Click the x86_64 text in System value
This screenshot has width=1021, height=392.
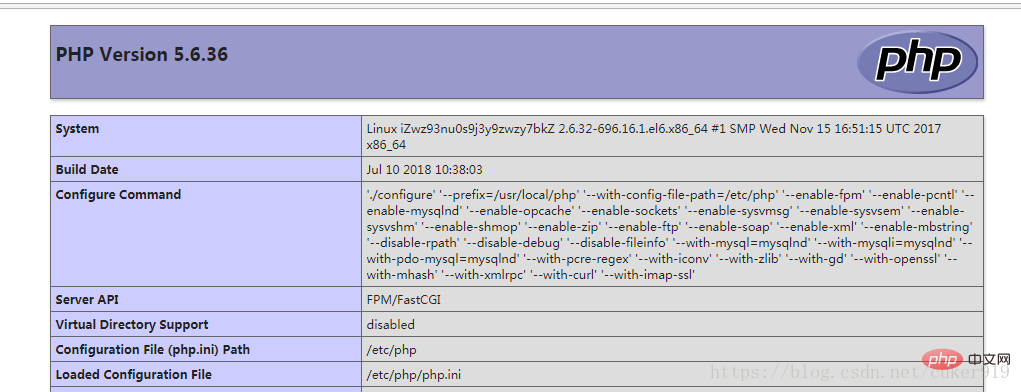click(386, 145)
